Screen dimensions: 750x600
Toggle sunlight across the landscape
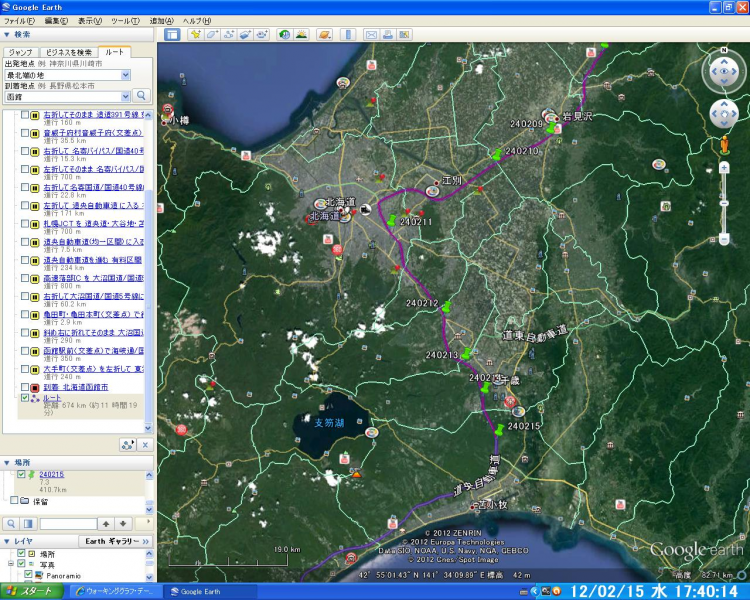[301, 34]
